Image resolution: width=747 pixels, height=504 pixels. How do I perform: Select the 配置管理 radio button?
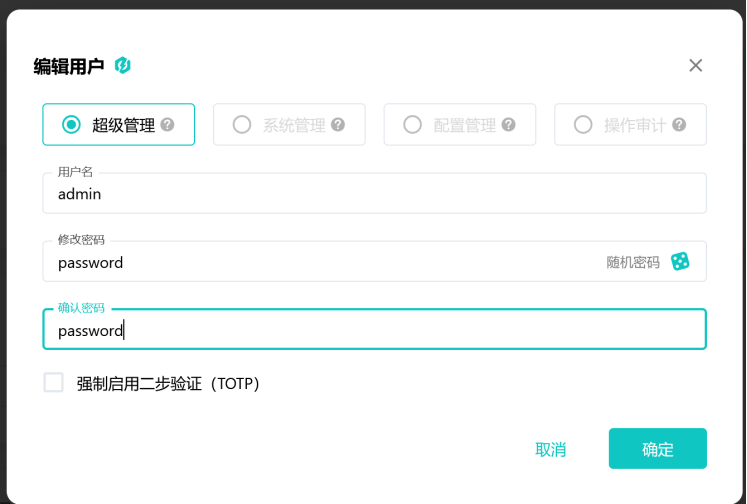(x=412, y=125)
